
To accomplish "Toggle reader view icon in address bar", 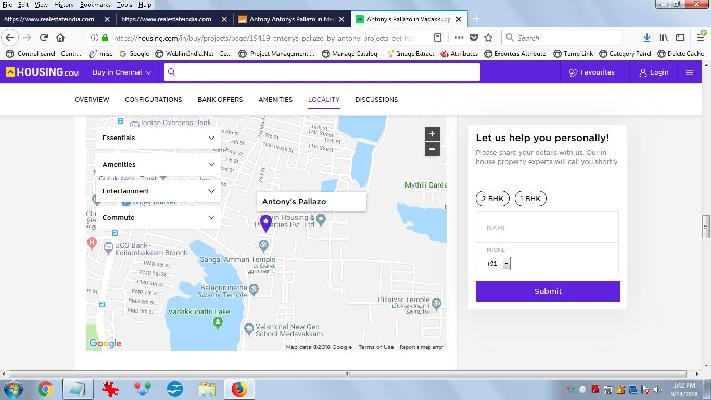I will [438, 38].
